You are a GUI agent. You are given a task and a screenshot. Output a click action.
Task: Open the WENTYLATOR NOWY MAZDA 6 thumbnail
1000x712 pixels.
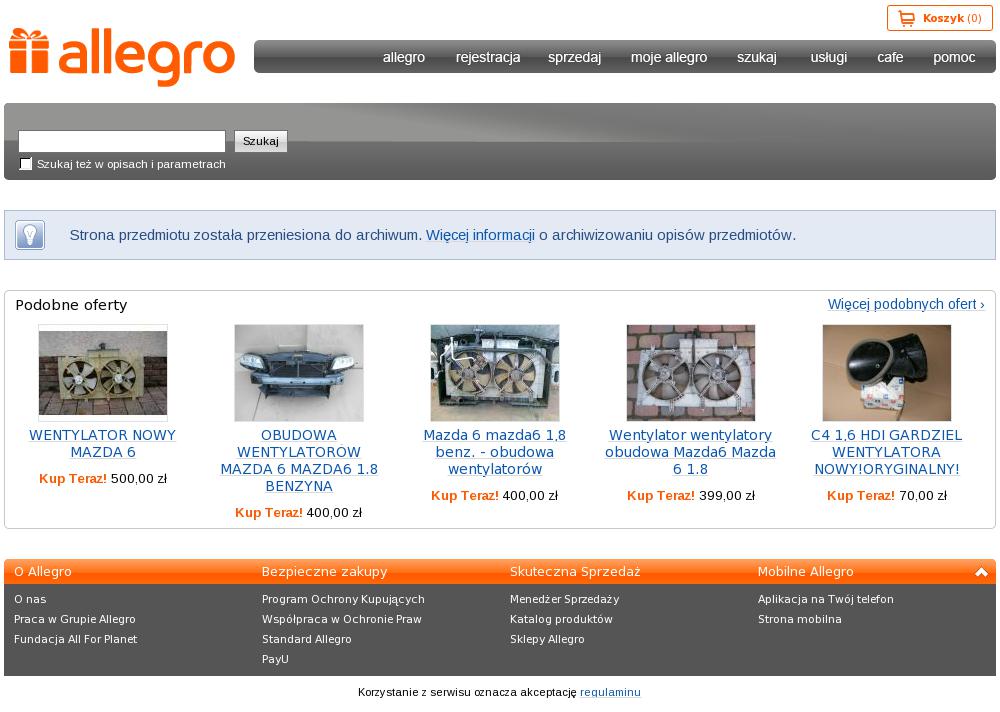click(x=103, y=373)
